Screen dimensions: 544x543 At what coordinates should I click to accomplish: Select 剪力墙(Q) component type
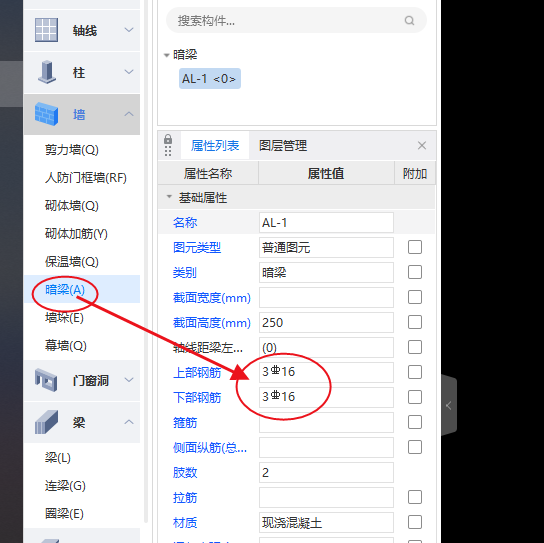72,150
